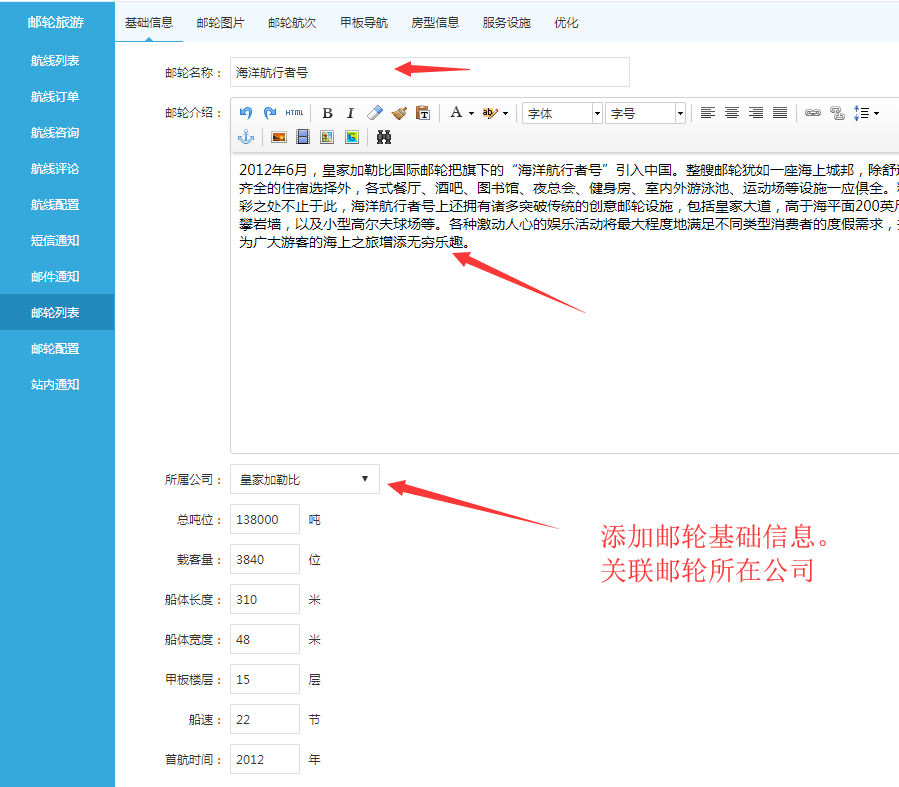This screenshot has width=899, height=787.
Task: Open the 字体 font dropdown
Action: 562,113
